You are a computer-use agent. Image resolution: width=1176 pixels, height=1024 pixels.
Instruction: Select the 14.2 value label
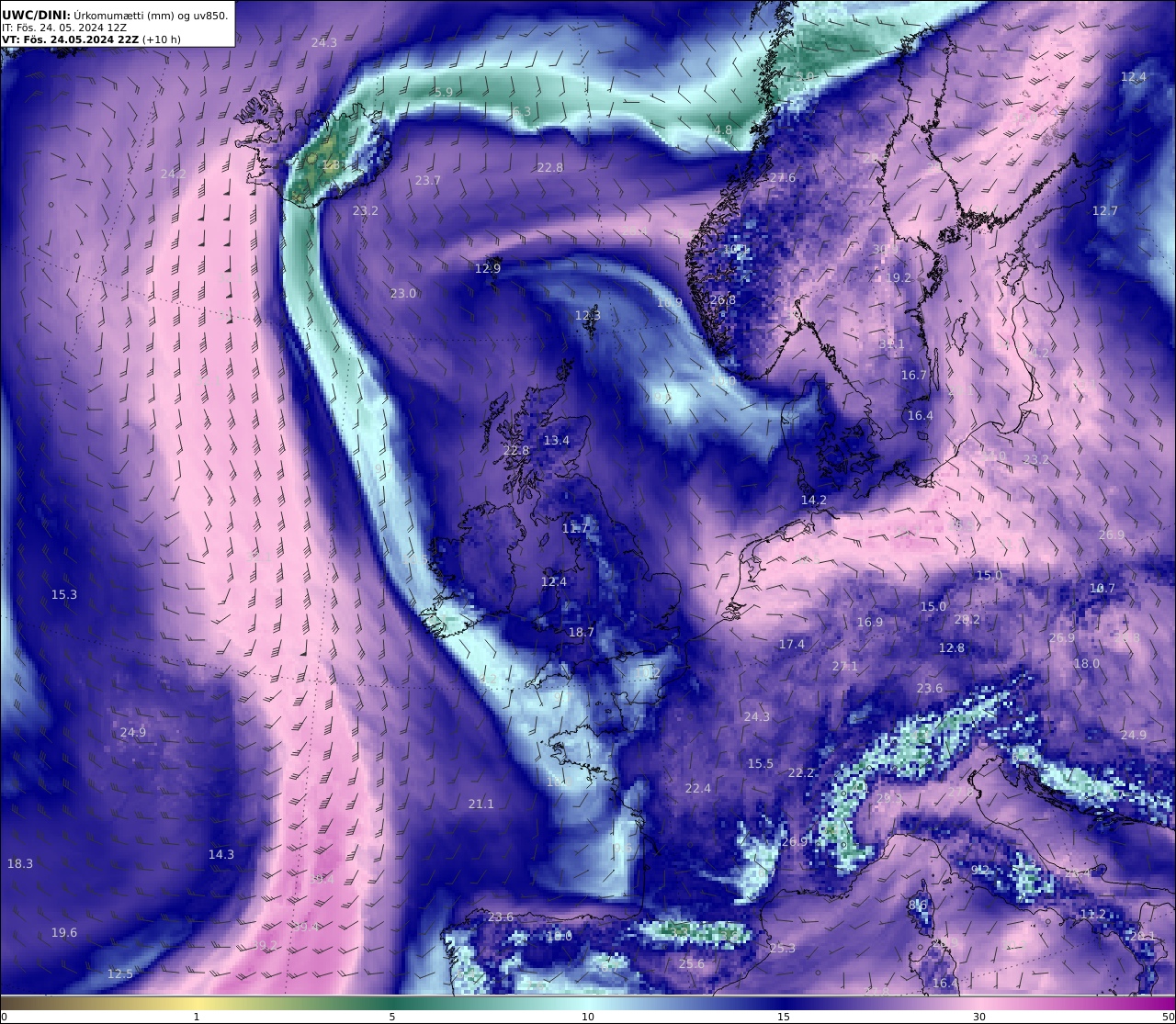point(814,501)
